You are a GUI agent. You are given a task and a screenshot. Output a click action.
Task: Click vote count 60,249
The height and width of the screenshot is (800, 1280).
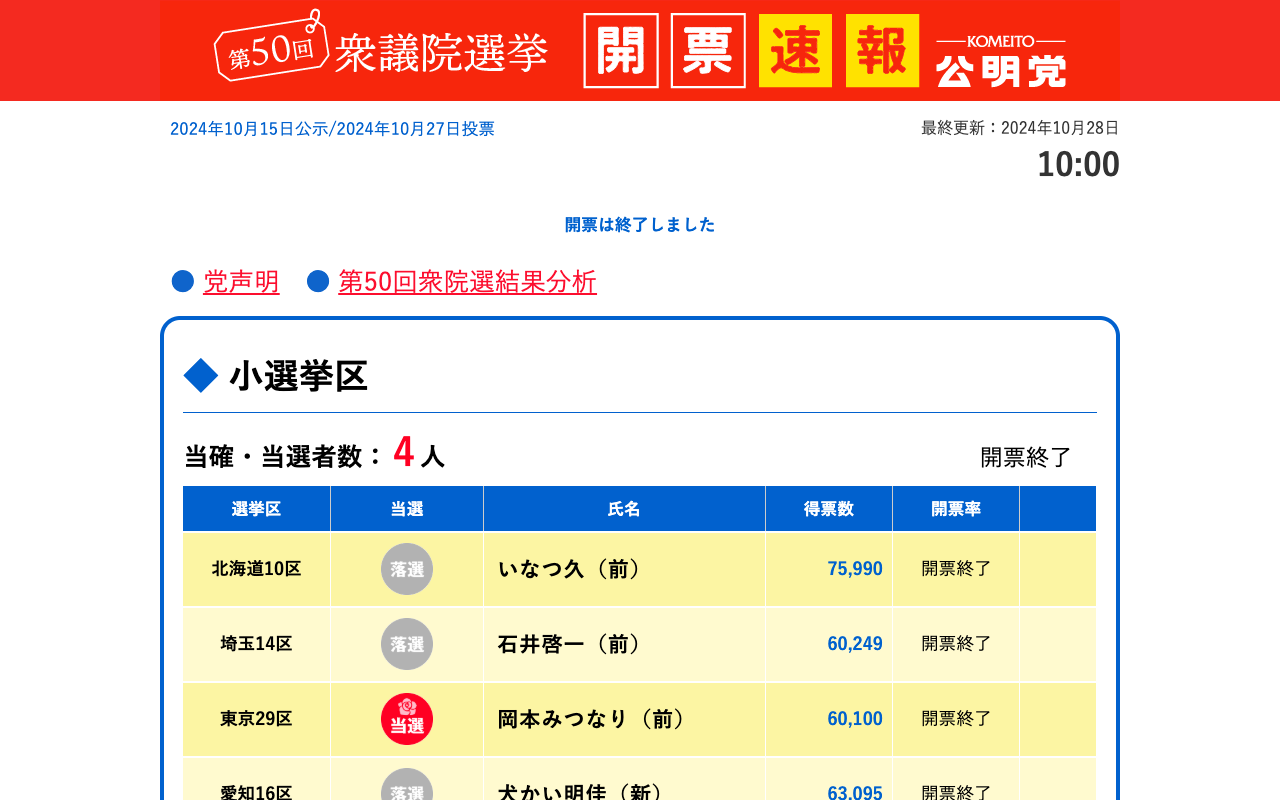[x=855, y=644]
